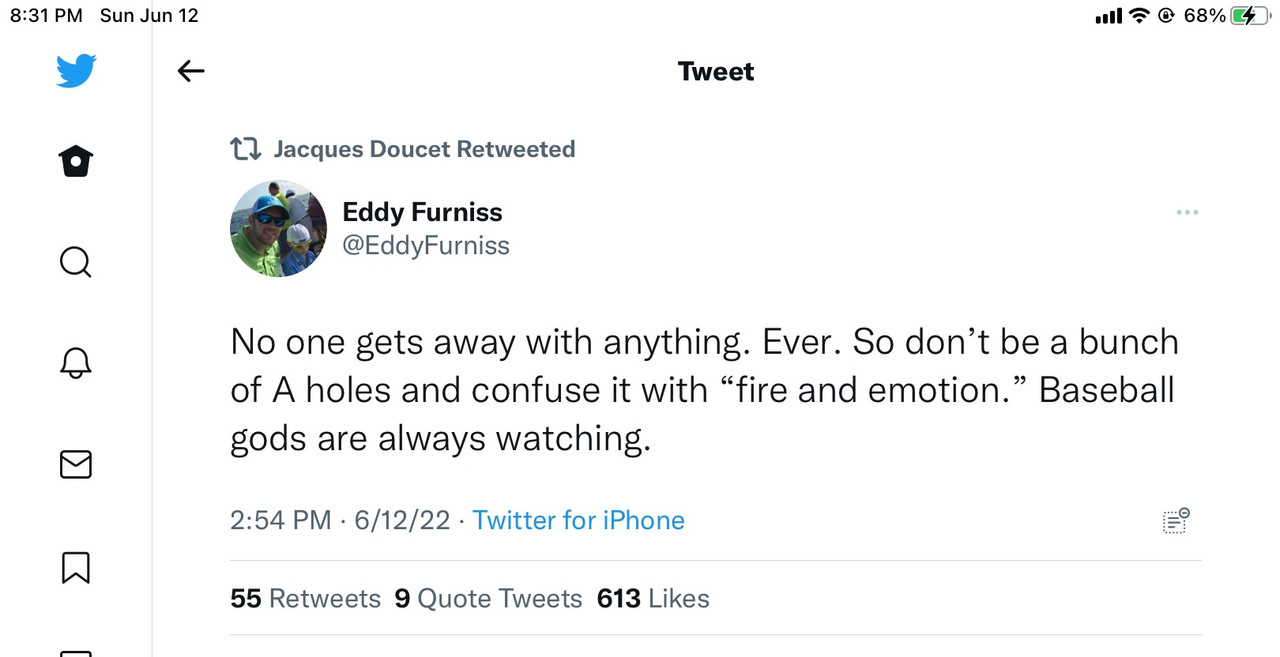Click the Eddy Furniss display name
This screenshot has height=657, width=1280.
(x=422, y=212)
